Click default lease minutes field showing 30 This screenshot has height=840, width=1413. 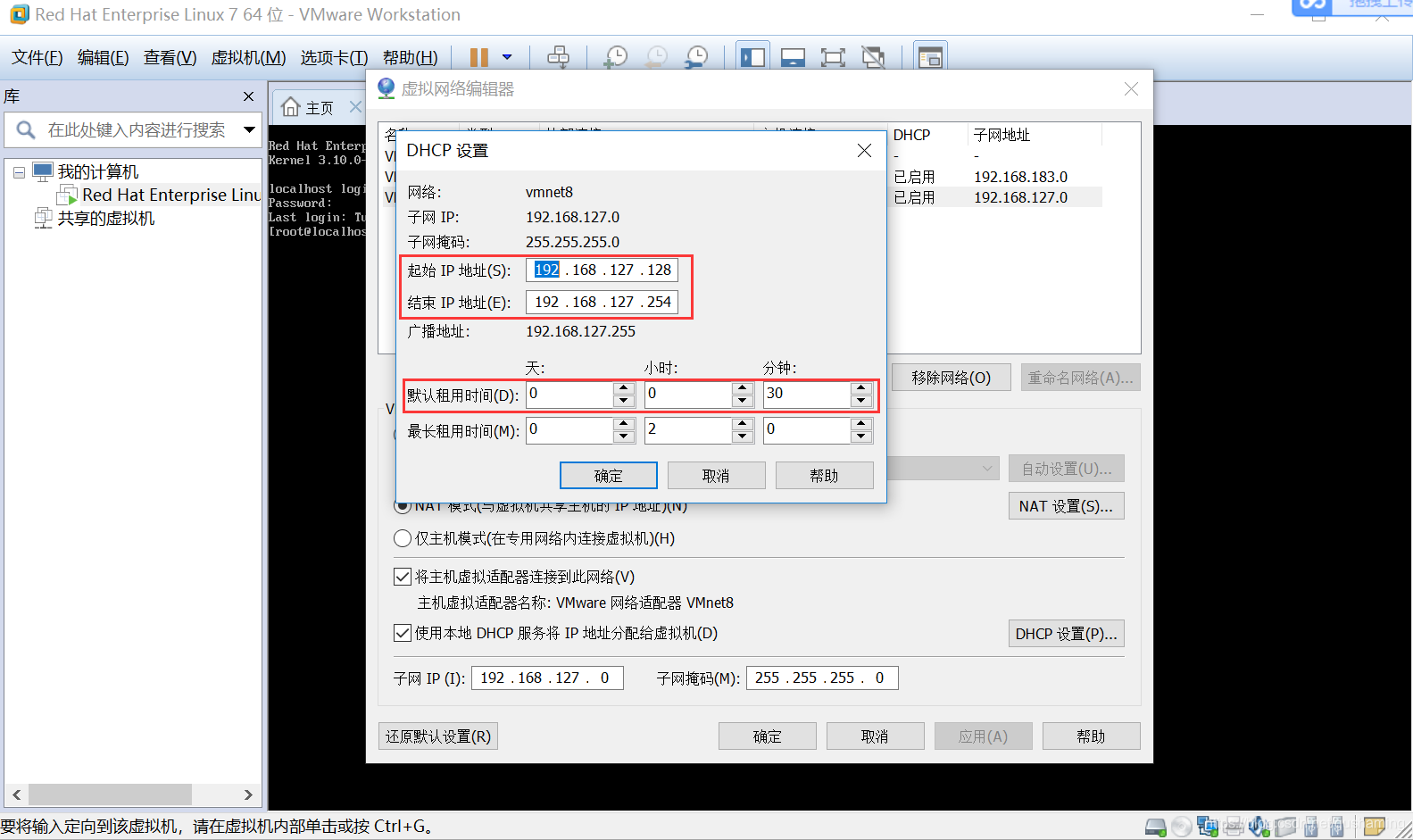[x=806, y=394]
